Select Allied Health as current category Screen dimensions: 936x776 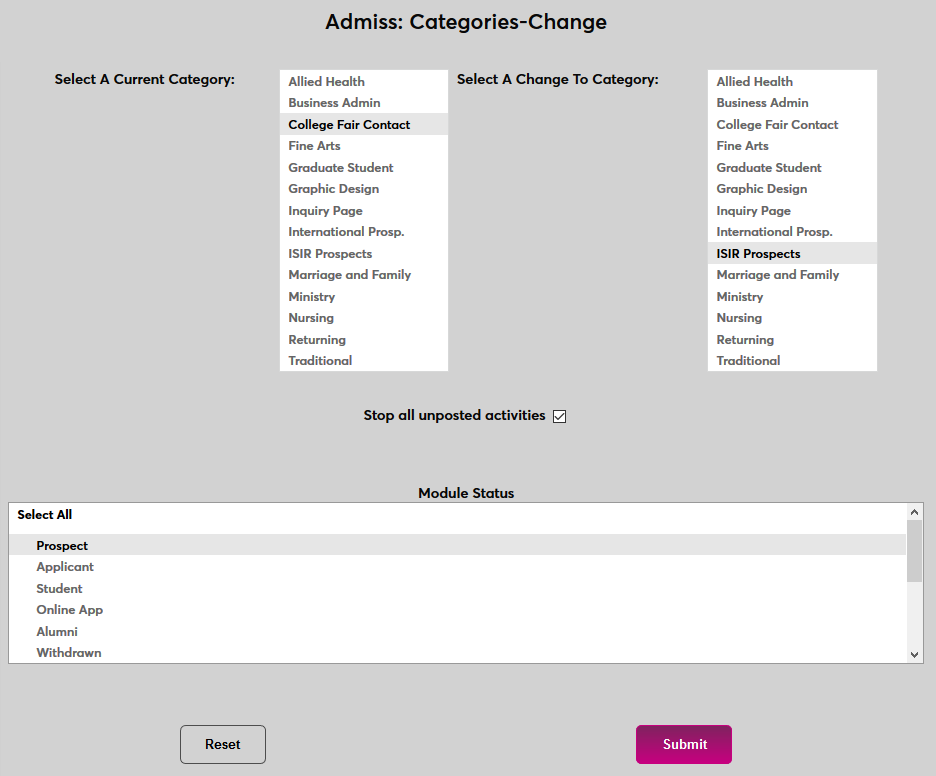click(x=327, y=82)
